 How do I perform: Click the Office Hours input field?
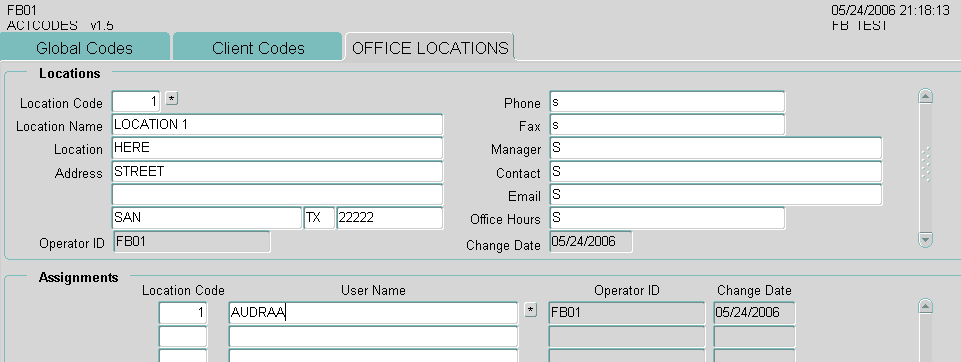click(x=667, y=218)
